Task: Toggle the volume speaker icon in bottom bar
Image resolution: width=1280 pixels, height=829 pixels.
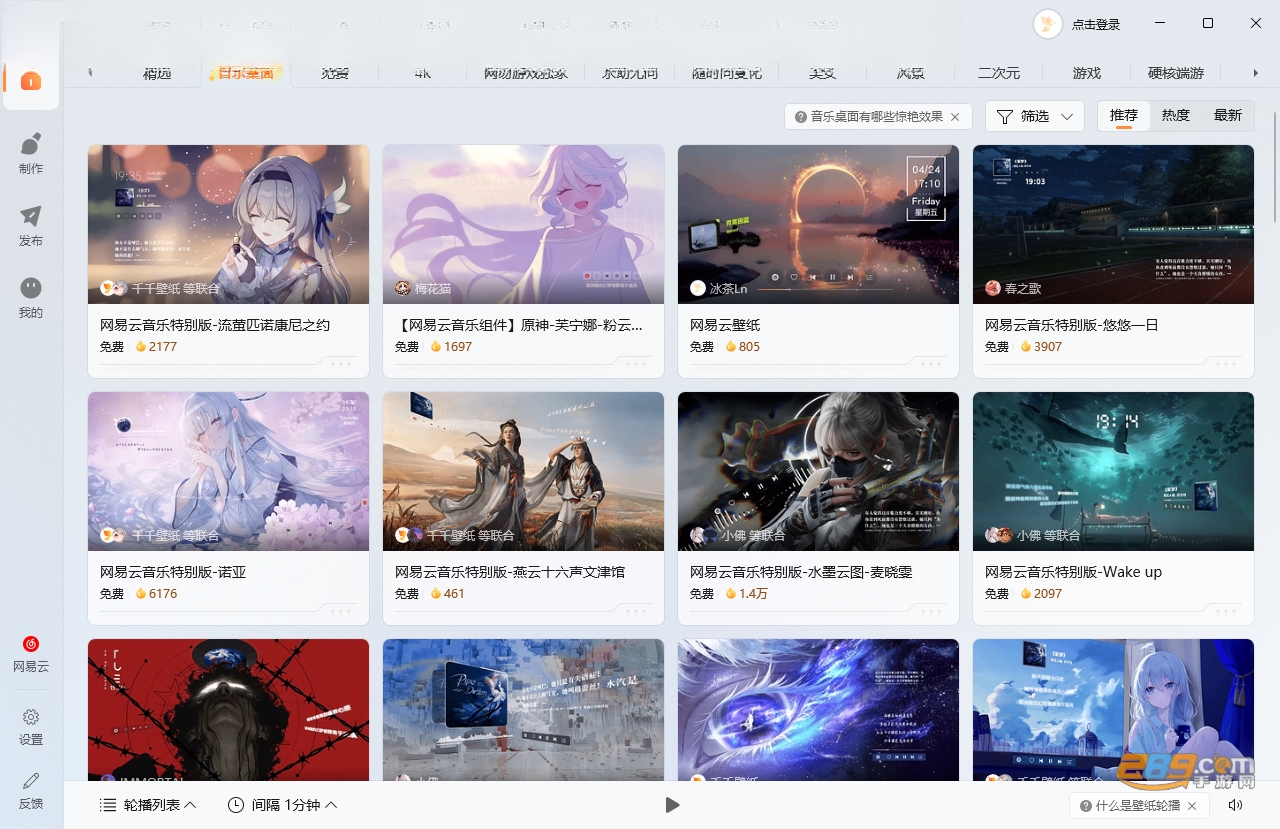Action: [x=1236, y=805]
